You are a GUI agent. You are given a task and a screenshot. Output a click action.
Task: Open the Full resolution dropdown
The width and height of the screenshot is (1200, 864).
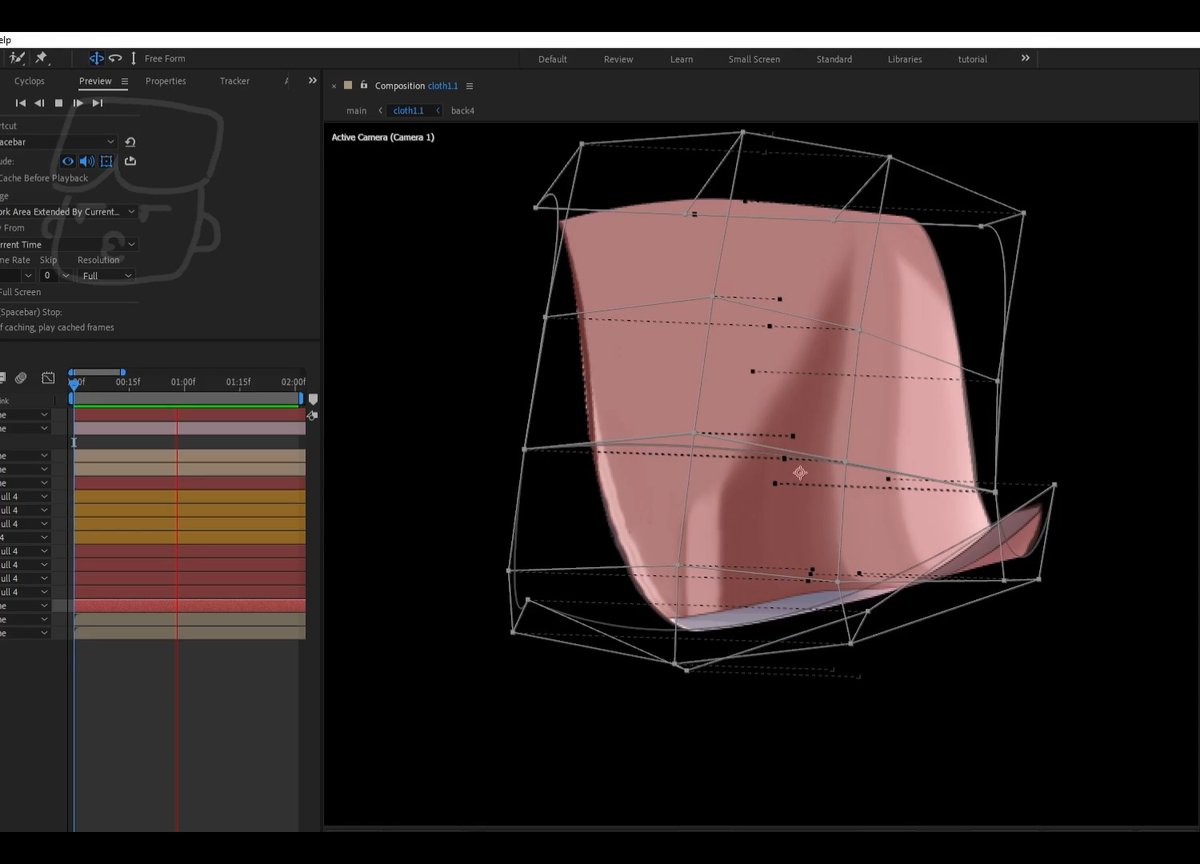tap(106, 275)
